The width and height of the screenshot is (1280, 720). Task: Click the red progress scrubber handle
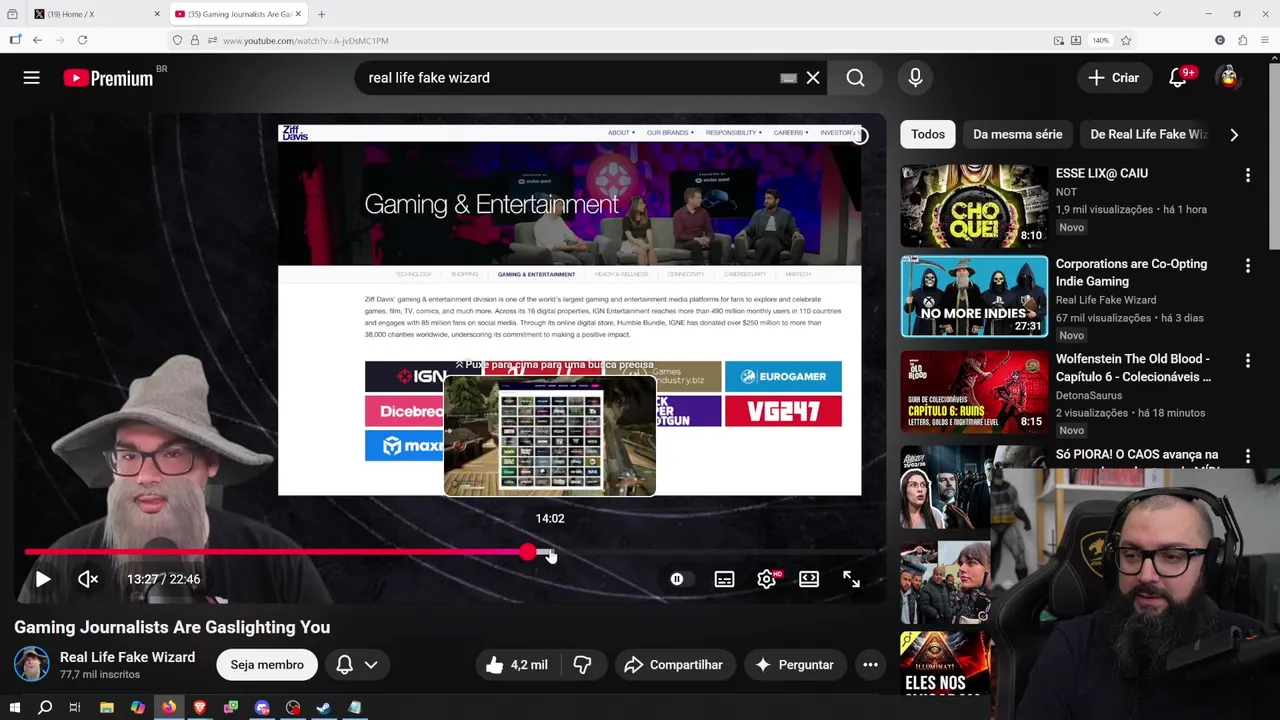(x=528, y=552)
